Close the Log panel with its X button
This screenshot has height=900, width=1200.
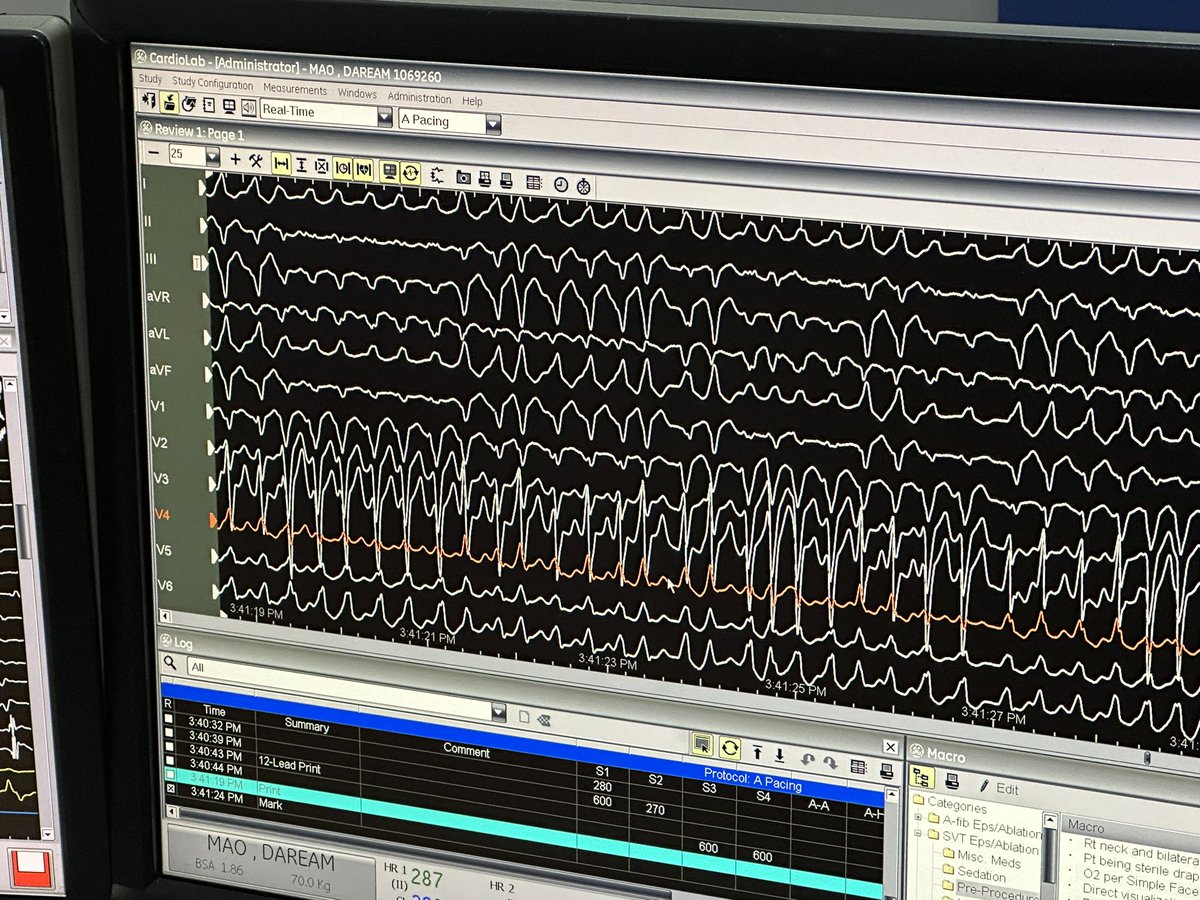tap(891, 747)
